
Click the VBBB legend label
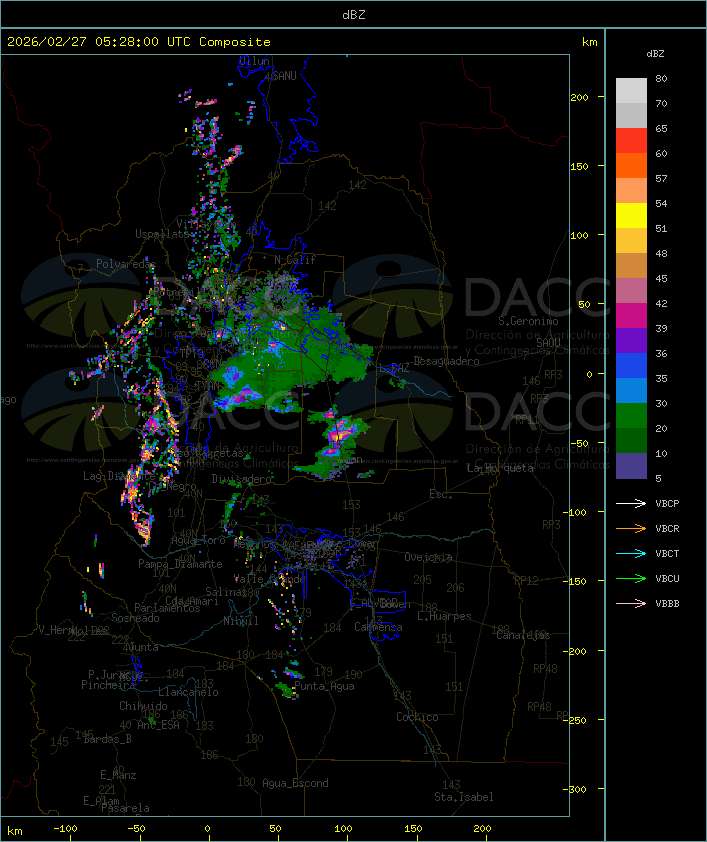point(667,604)
